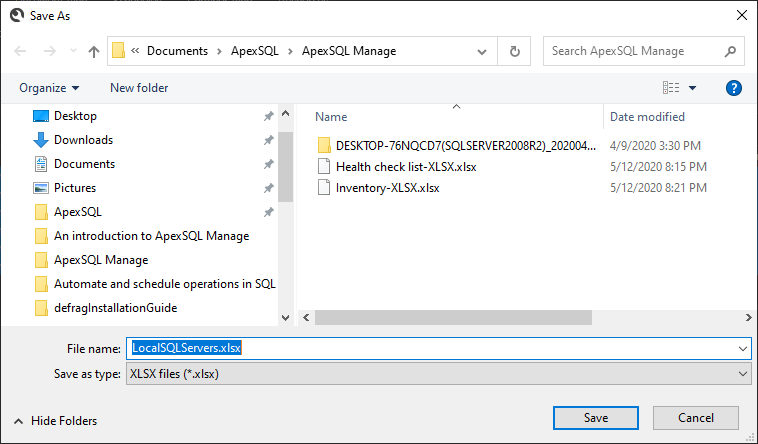Click the Up to parent folder arrow

(94, 51)
